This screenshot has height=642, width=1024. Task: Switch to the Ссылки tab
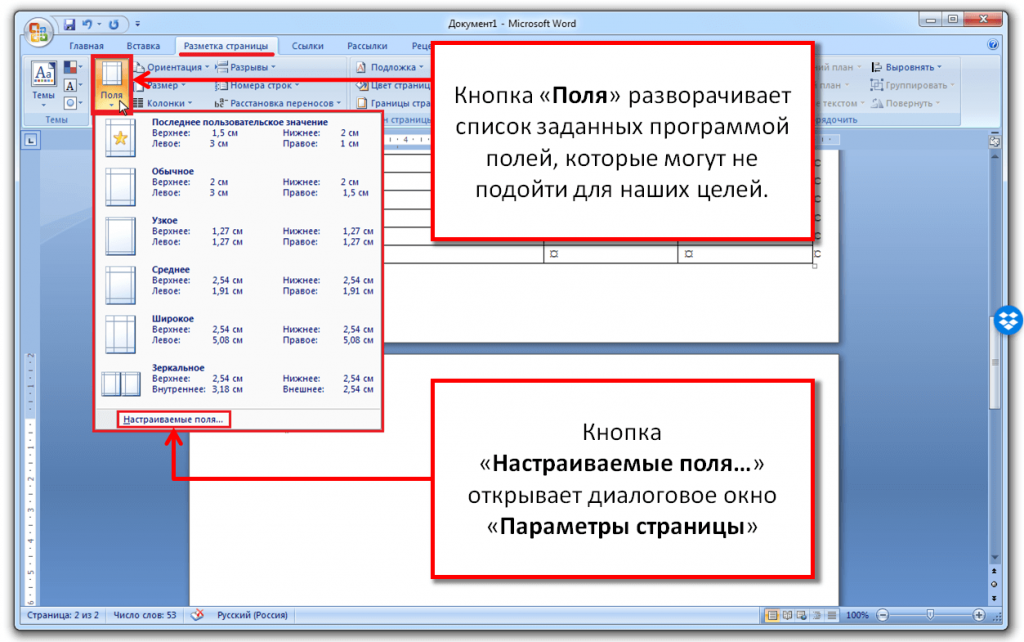pyautogui.click(x=307, y=46)
